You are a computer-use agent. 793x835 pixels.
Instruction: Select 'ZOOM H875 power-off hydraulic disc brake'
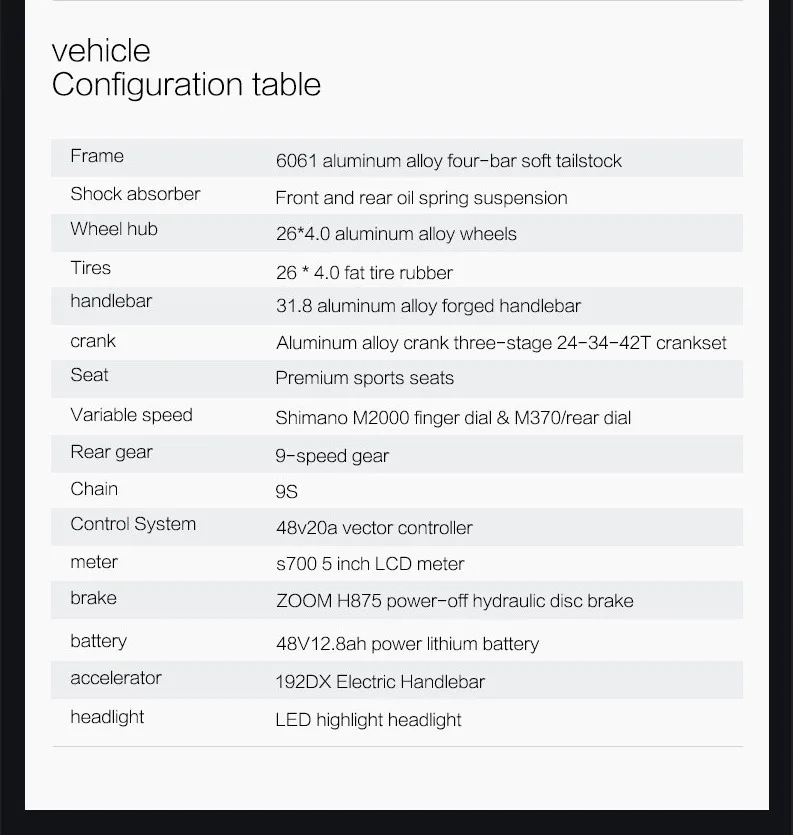(455, 601)
